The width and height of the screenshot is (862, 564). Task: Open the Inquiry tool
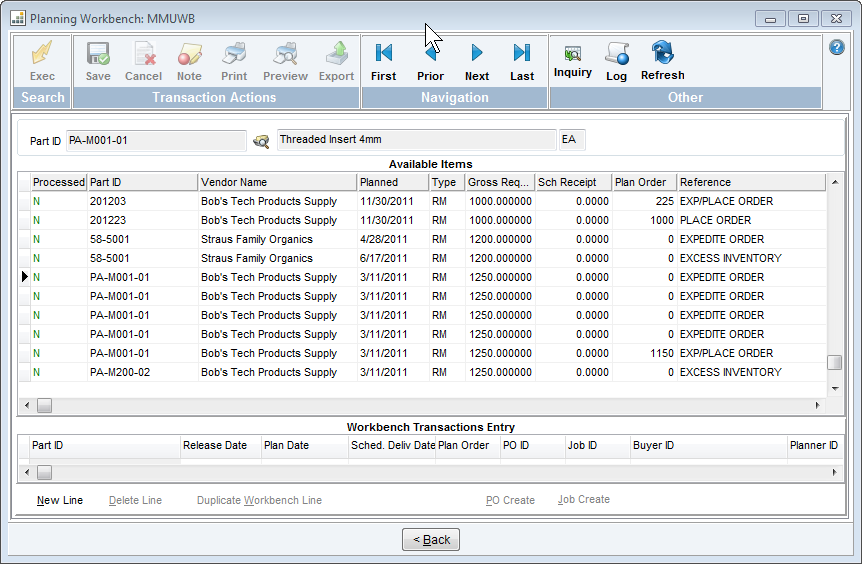pos(572,60)
